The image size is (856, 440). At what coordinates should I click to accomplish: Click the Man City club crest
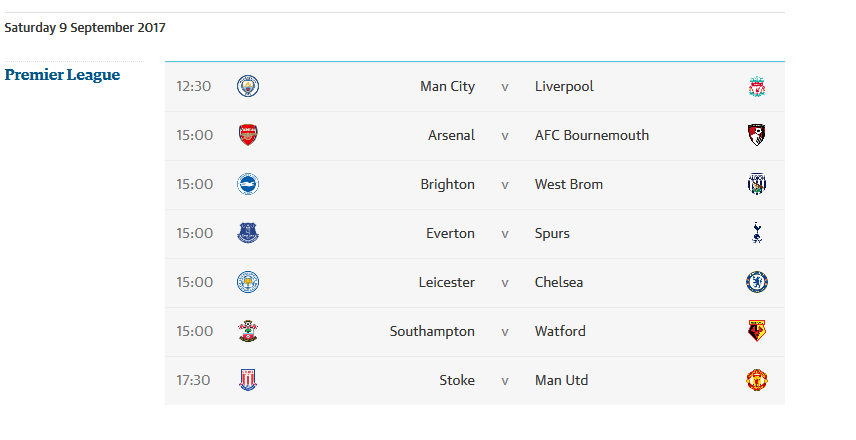tap(247, 87)
